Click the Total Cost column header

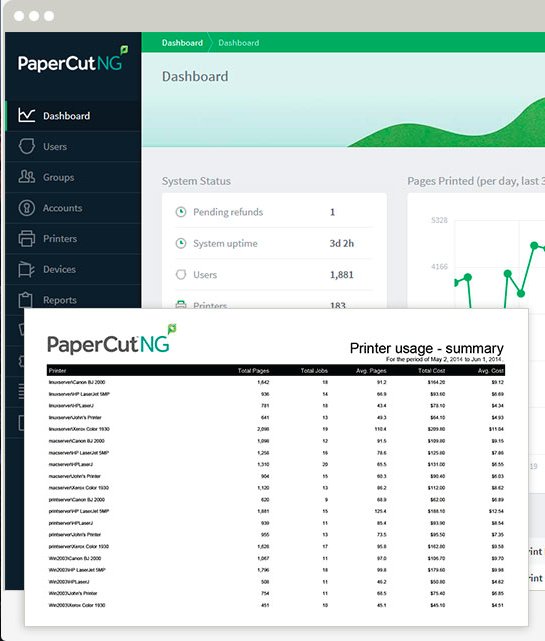[431, 370]
